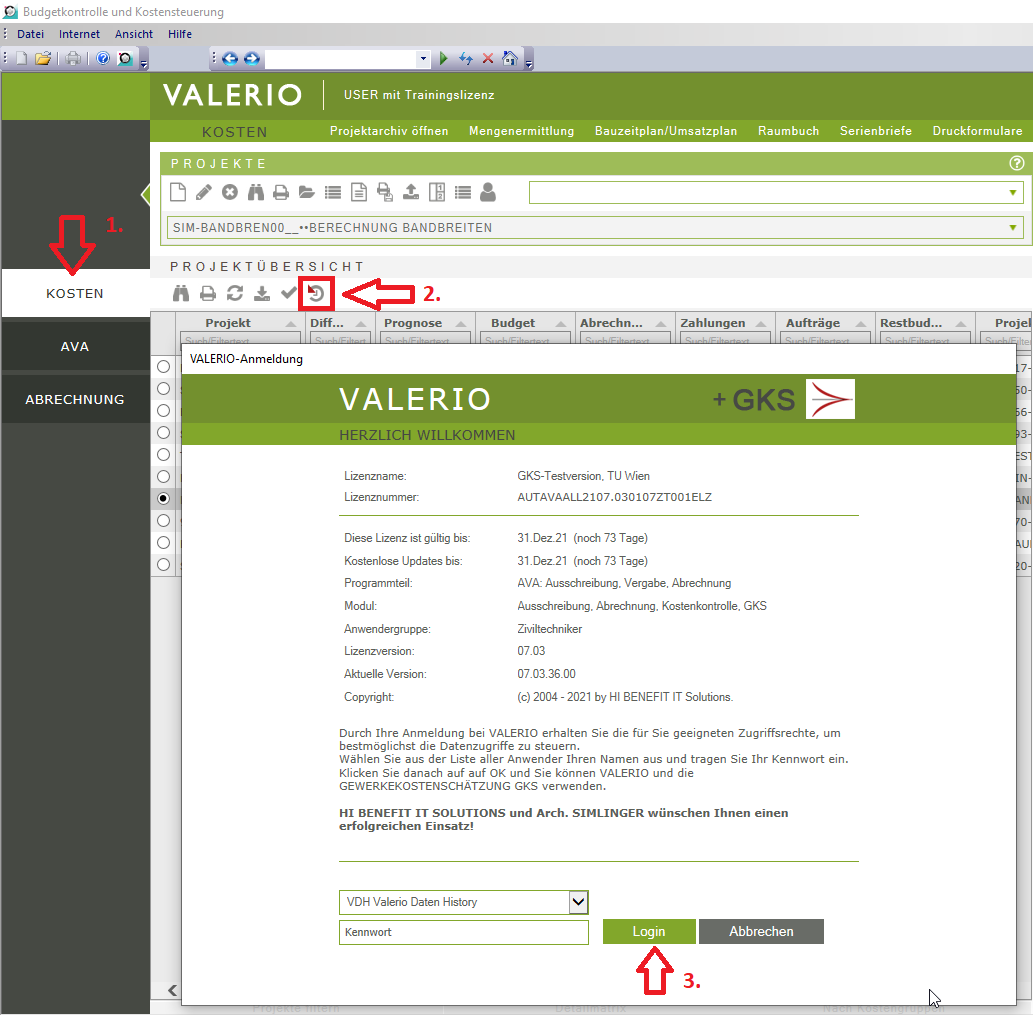Click the user person icon in Projekte toolbar
Screen dimensions: 1033x1015
(488, 192)
